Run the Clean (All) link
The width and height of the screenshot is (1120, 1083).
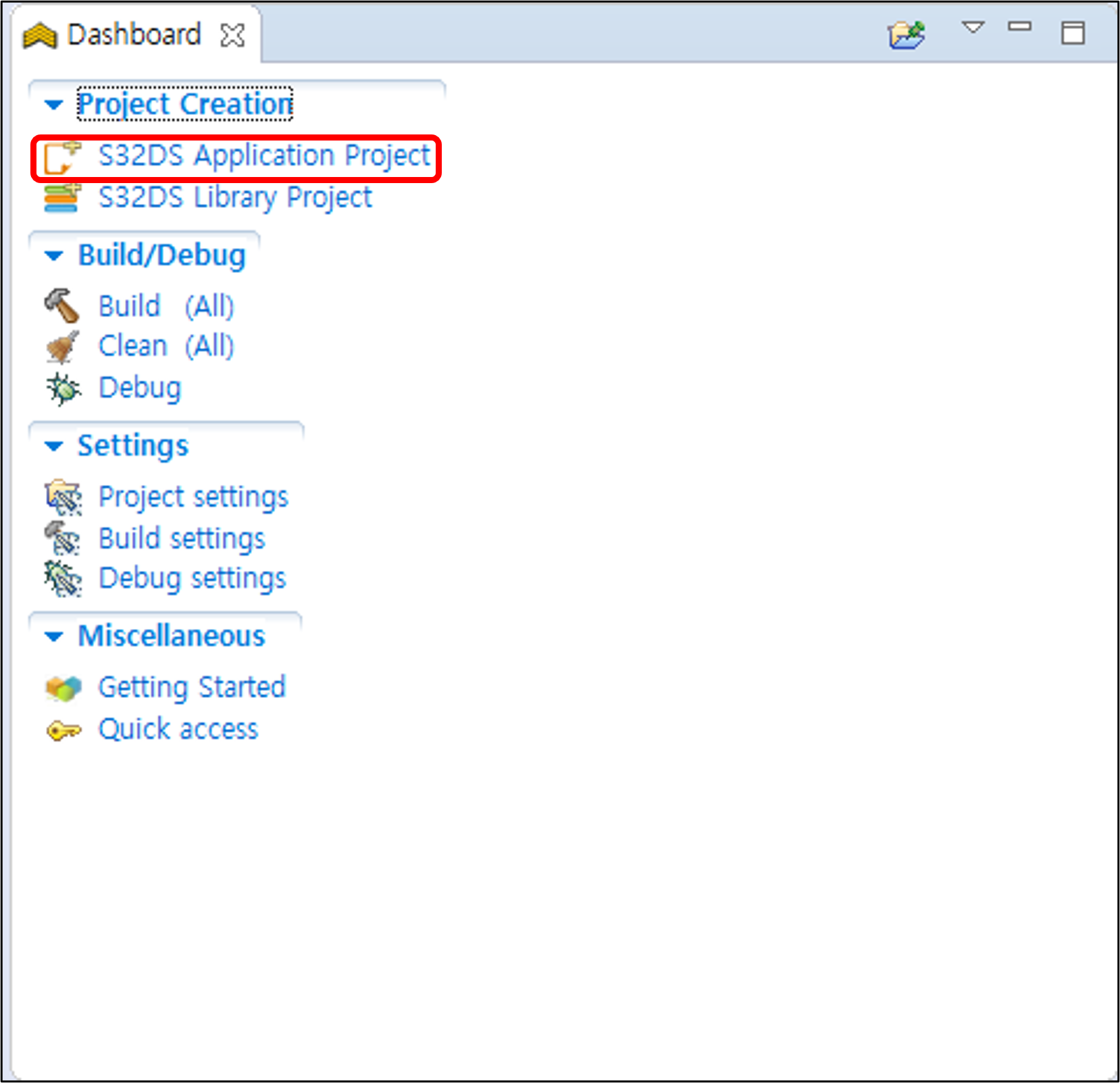point(166,347)
